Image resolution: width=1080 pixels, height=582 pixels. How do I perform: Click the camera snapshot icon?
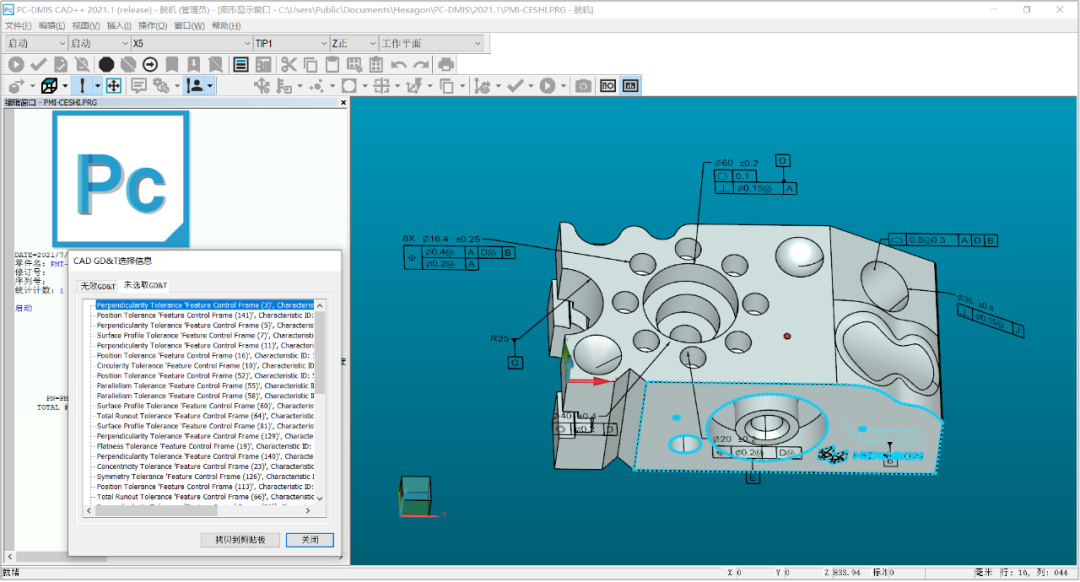pyautogui.click(x=583, y=86)
